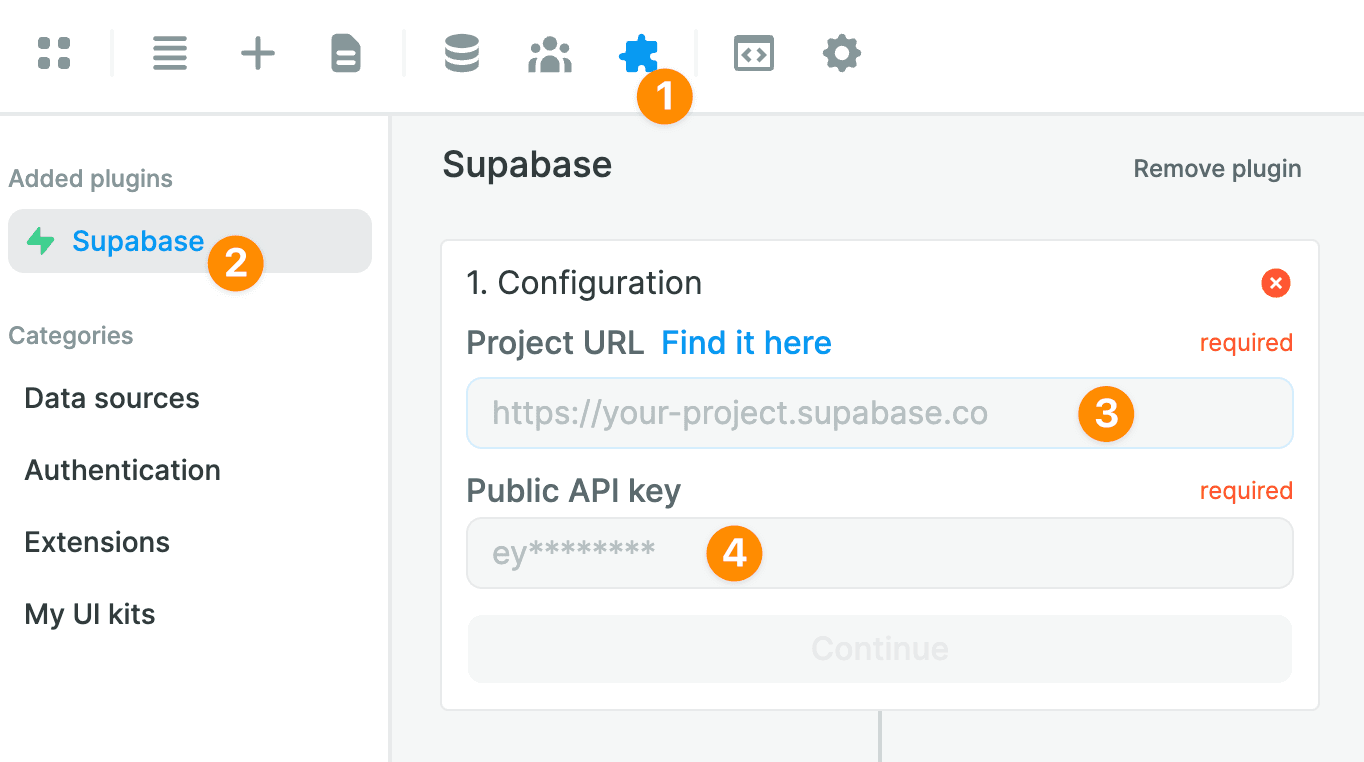Click the Categories label
The width and height of the screenshot is (1364, 762).
point(71,335)
